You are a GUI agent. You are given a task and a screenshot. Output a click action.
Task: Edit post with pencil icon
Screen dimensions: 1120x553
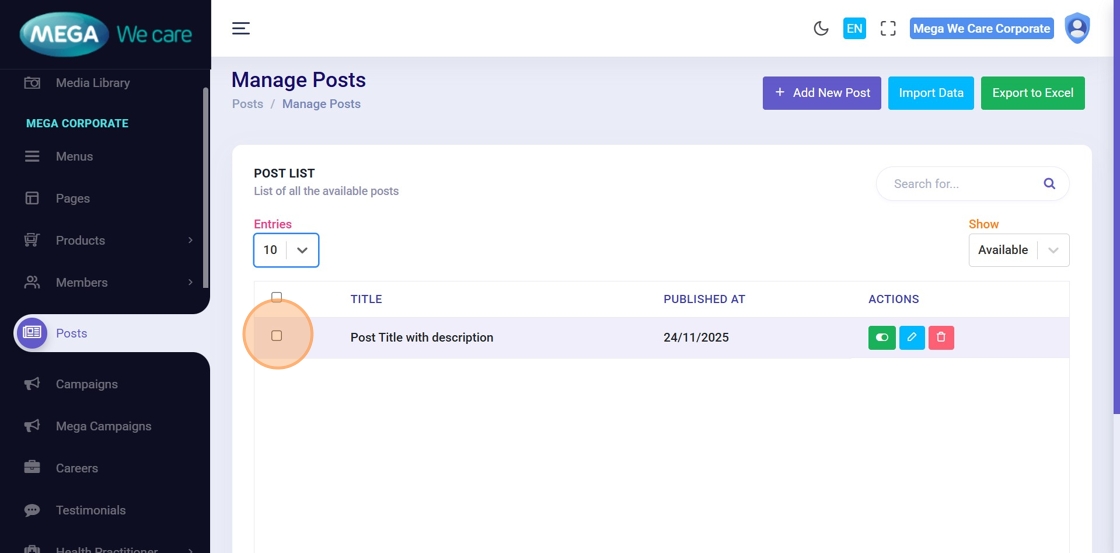[x=911, y=338]
